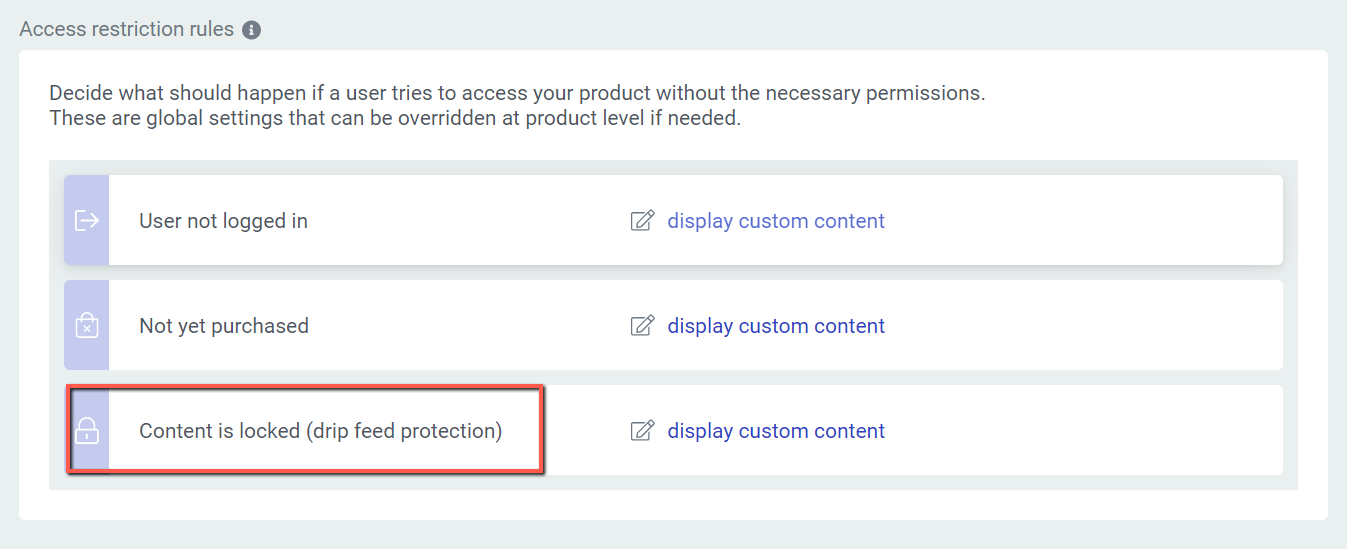
Task: Open display custom content for User not logged in
Action: tap(776, 221)
